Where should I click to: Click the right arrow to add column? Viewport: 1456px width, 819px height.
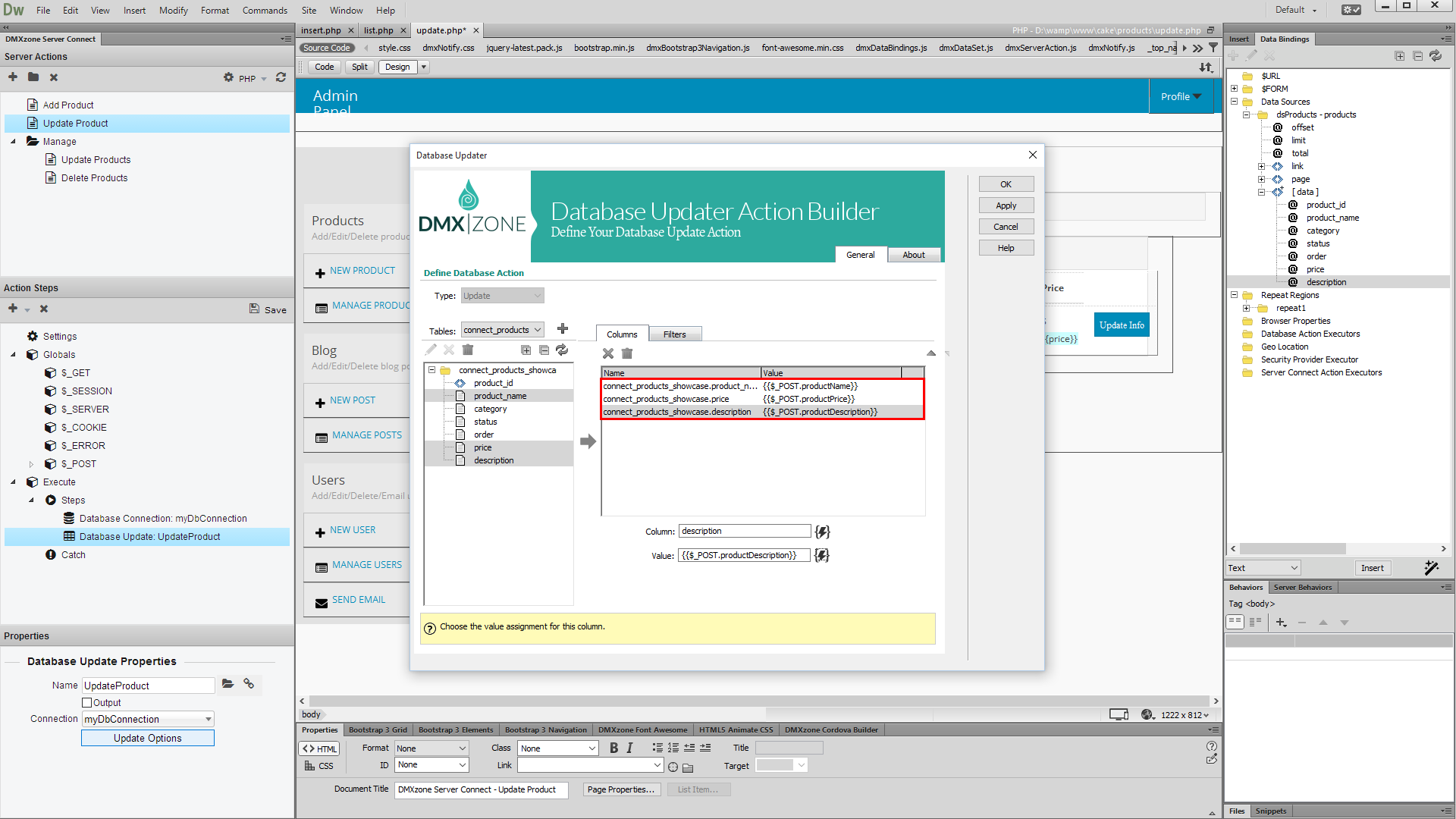[x=588, y=441]
